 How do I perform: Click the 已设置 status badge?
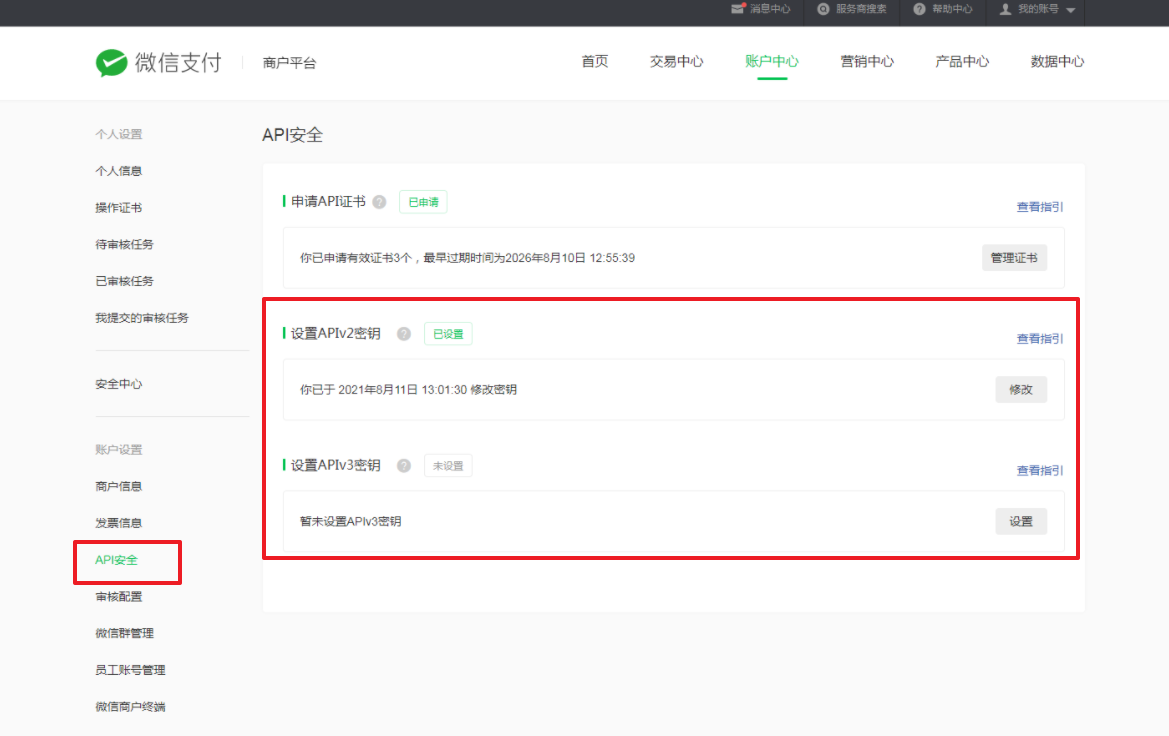tap(448, 334)
